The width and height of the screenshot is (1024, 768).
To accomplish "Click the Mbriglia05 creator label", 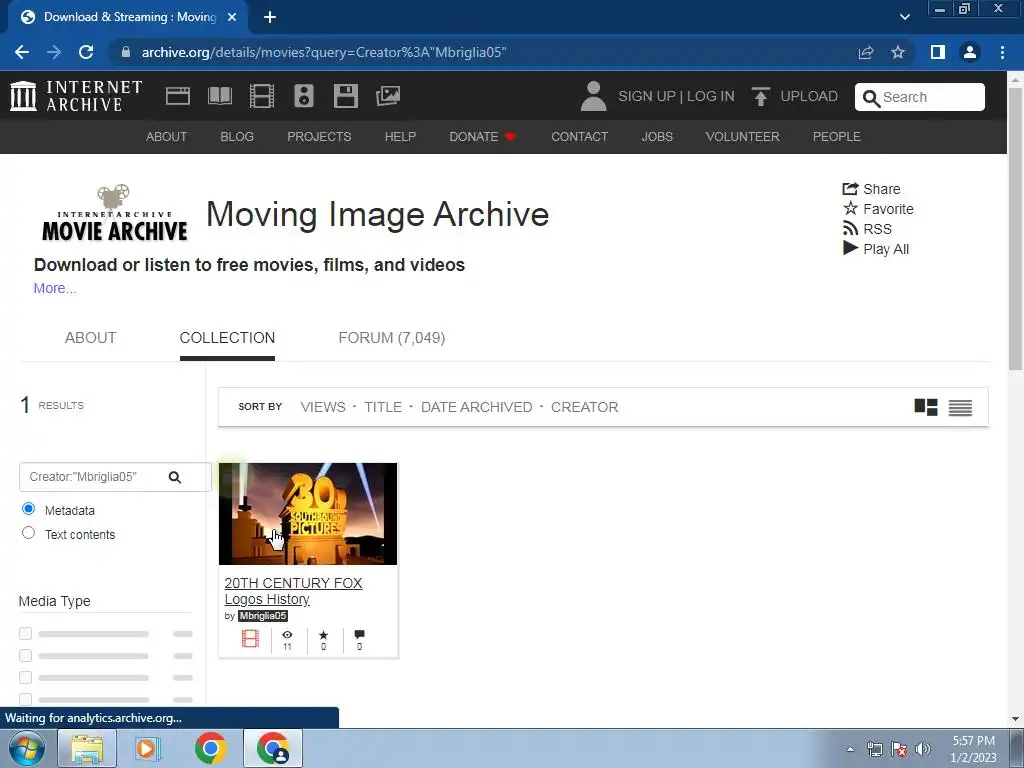I will (x=263, y=616).
